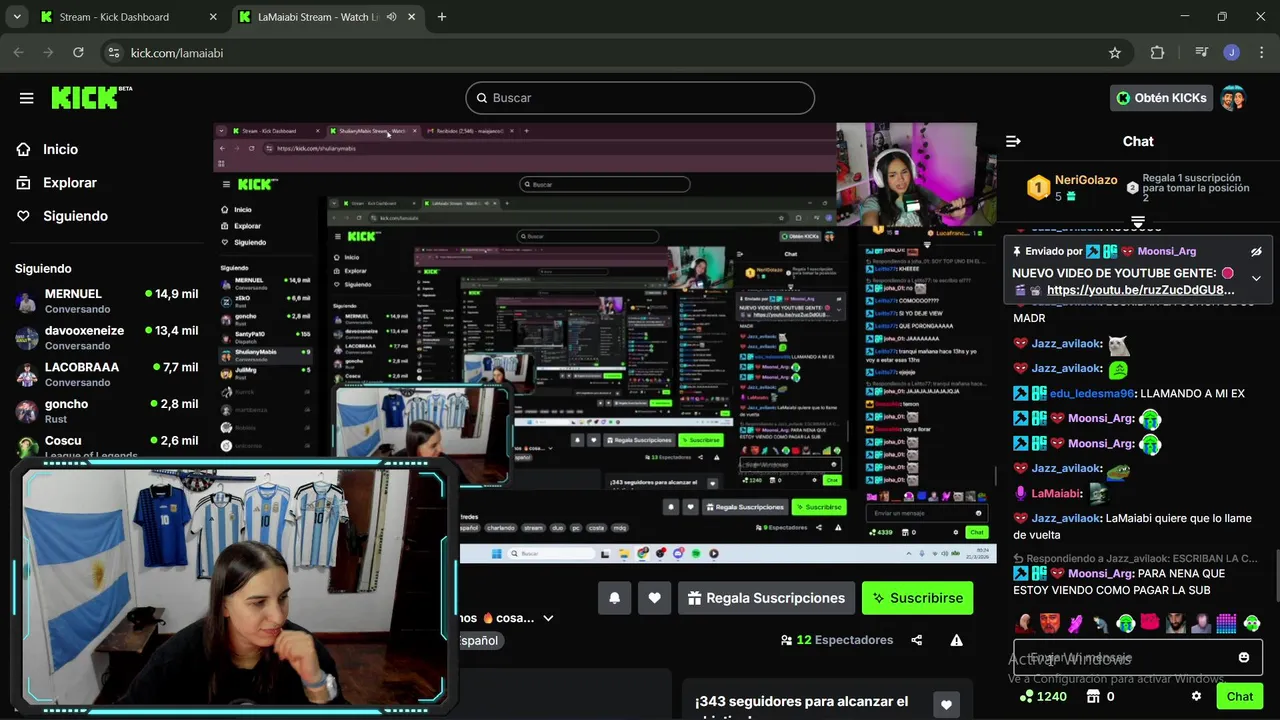Image resolution: width=1280 pixels, height=720 pixels.
Task: Hide the pinned message with the eye icon
Action: (x=1256, y=252)
